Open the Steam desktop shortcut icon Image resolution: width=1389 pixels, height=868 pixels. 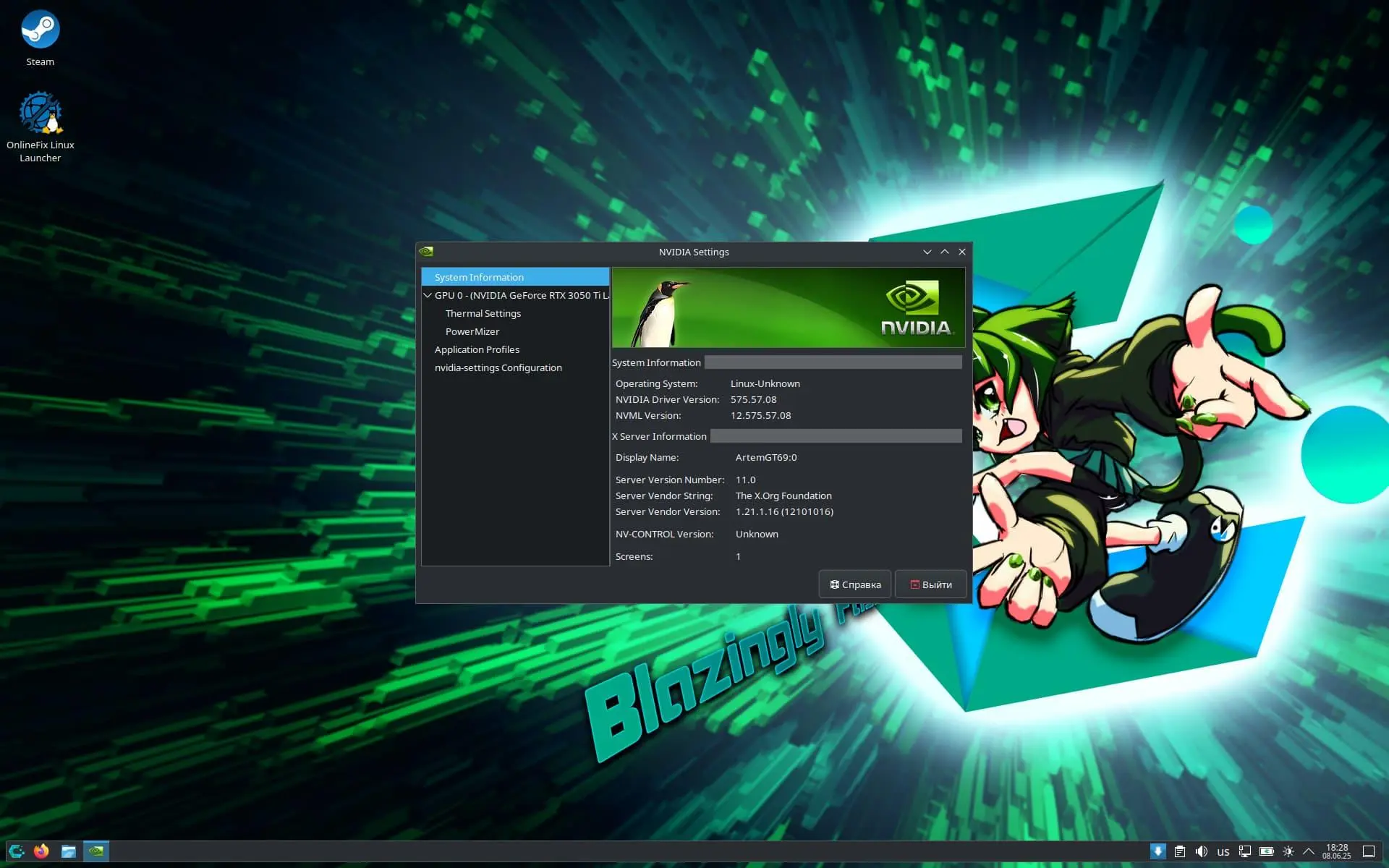[x=40, y=30]
